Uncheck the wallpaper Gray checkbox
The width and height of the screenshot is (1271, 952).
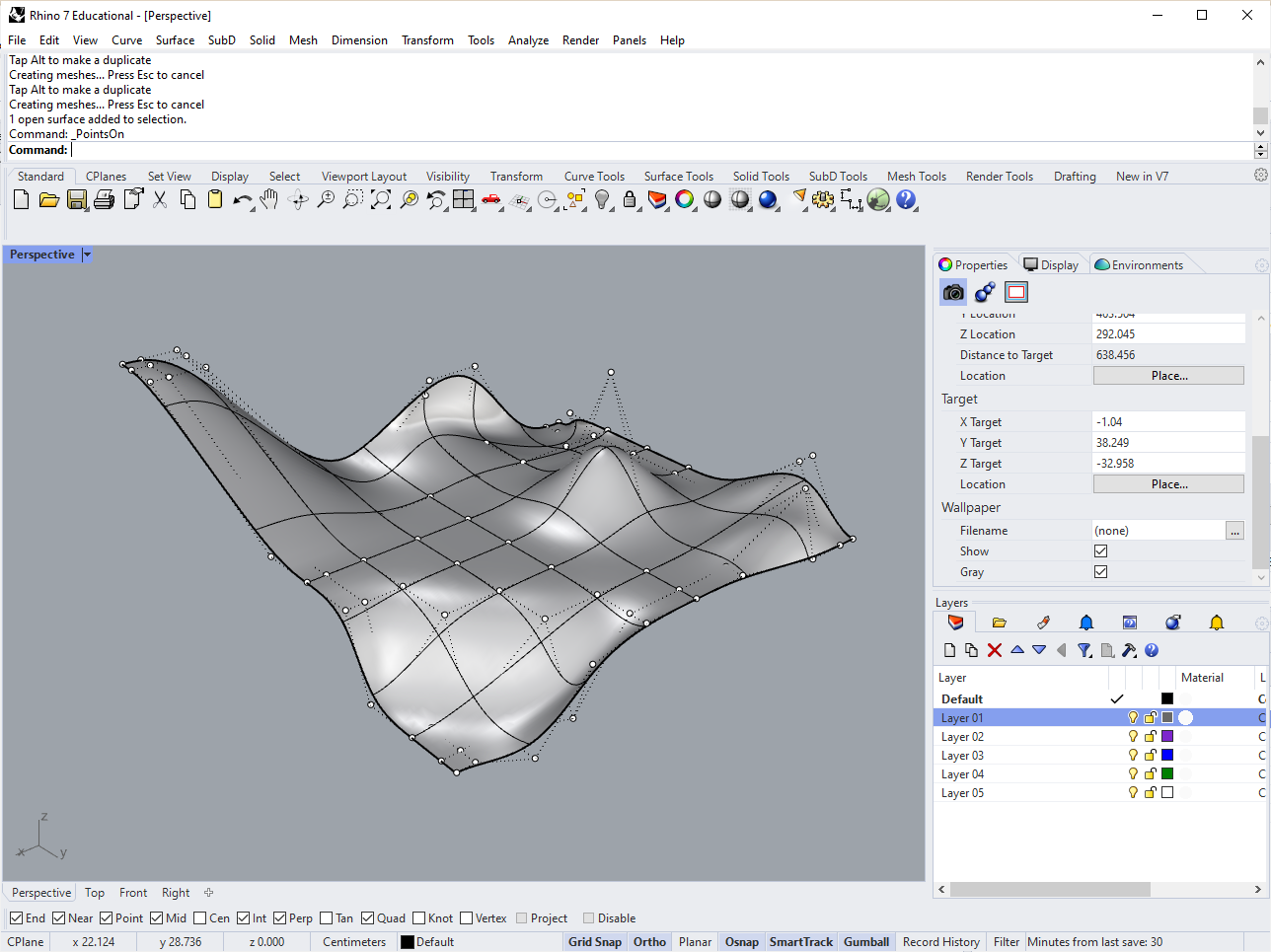click(x=1101, y=572)
